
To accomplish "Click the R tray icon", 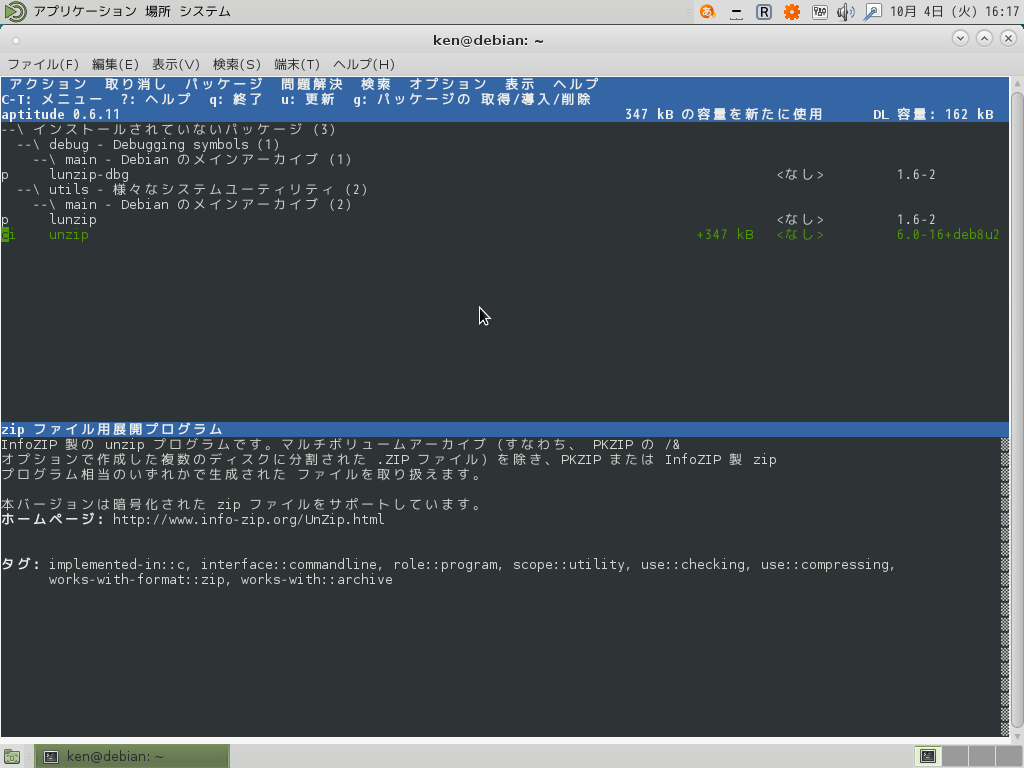I will 763,12.
